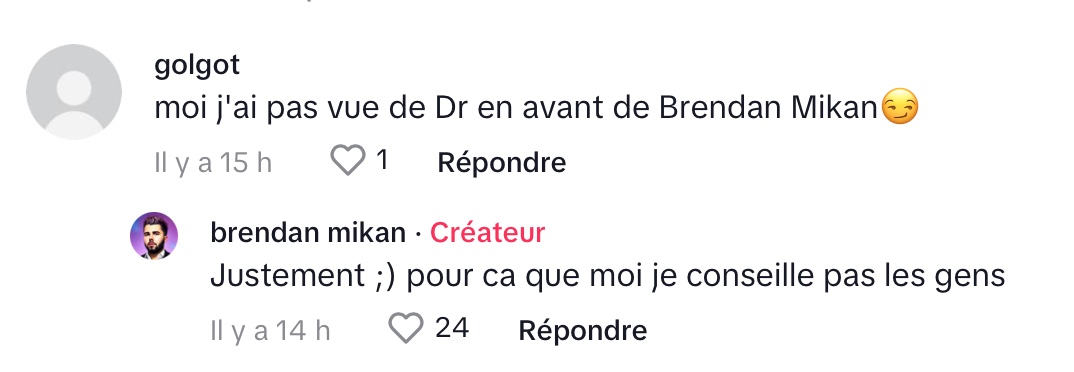Click the 'Il y a 14 h' timestamp
This screenshot has width=1074, height=372.
(270, 331)
